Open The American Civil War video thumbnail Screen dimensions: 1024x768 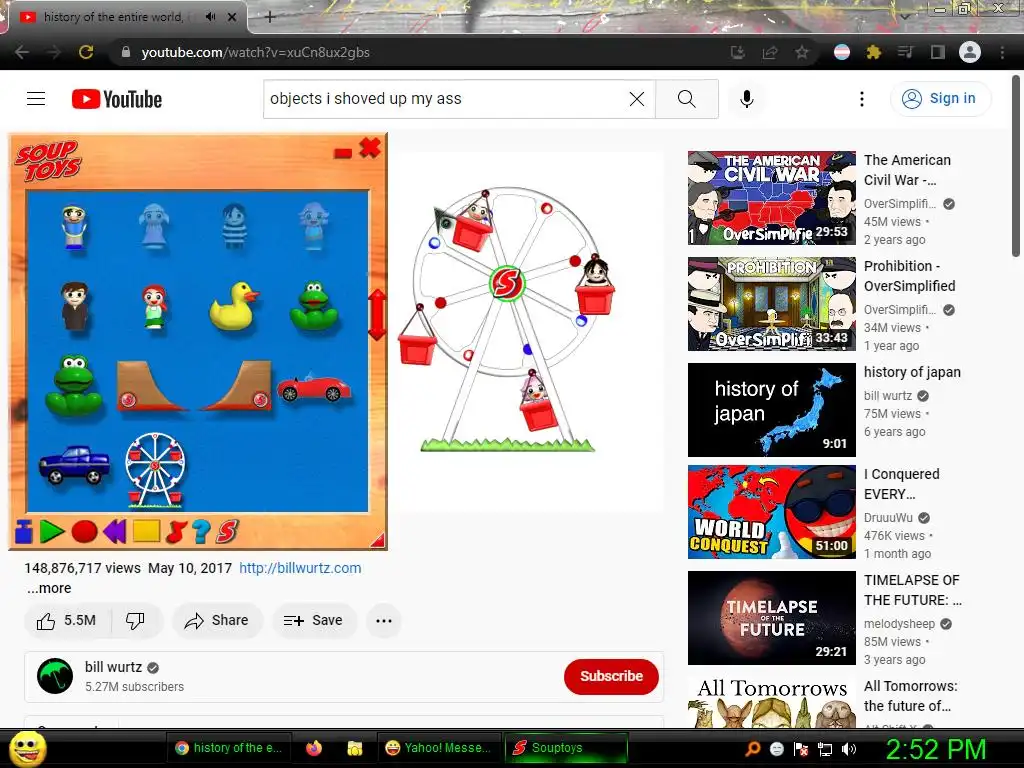pos(771,198)
